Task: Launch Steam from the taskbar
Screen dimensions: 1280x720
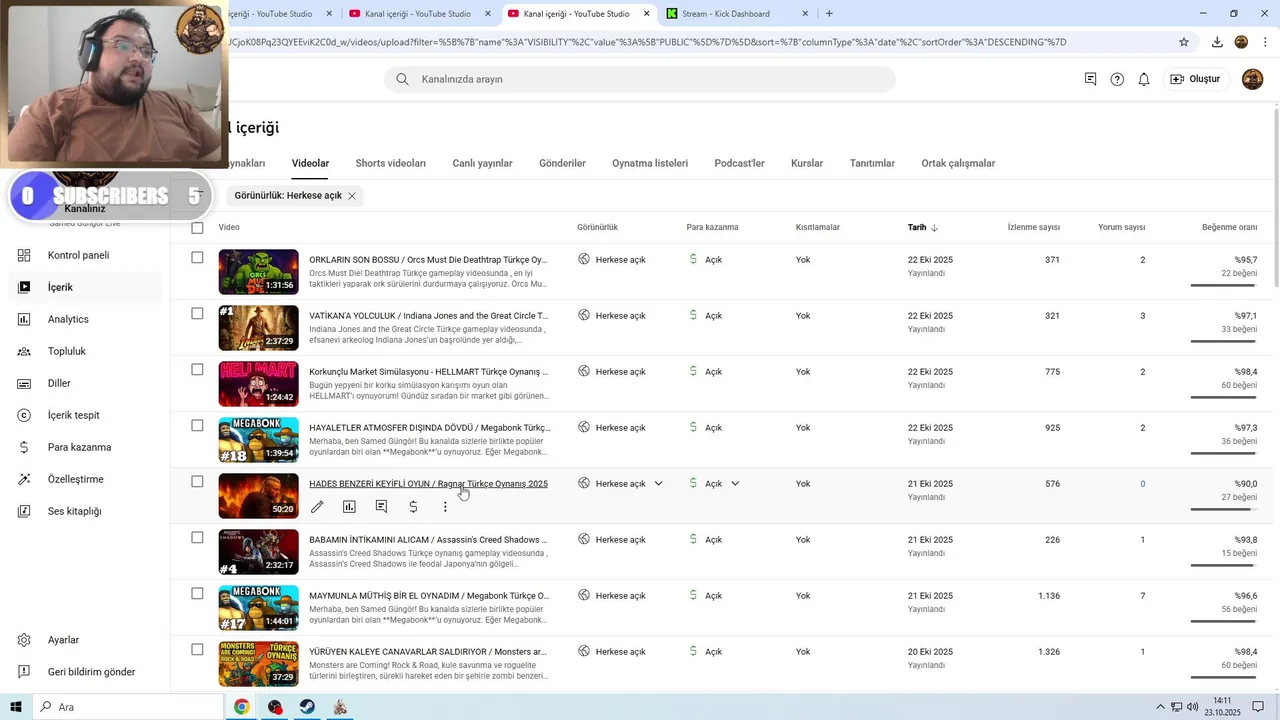Action: pyautogui.click(x=307, y=707)
